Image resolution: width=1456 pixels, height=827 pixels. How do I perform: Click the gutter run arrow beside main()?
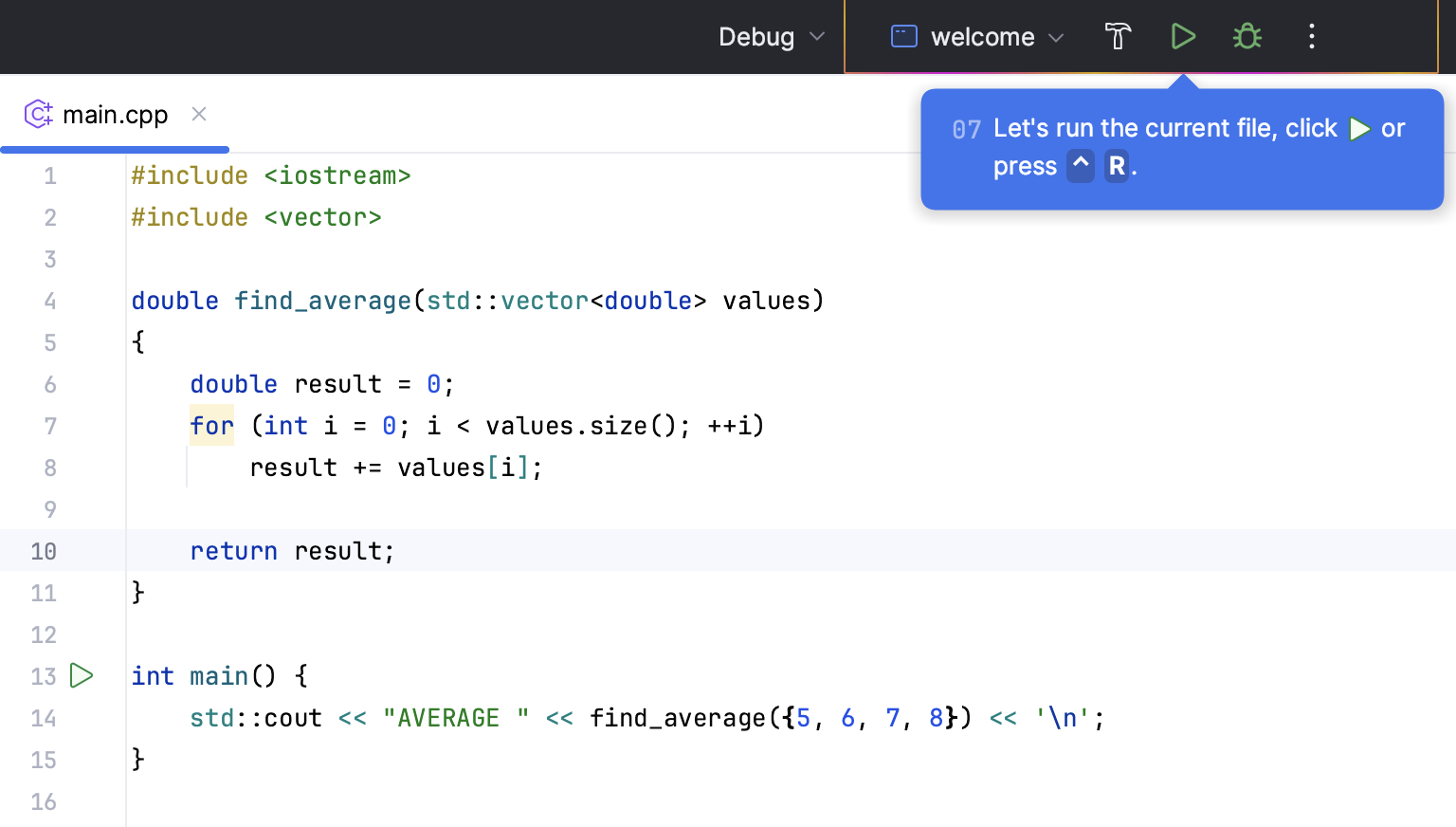point(82,676)
